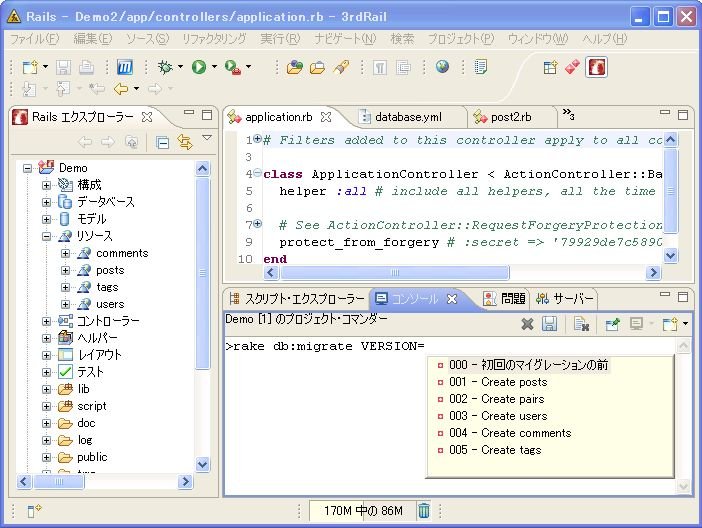Viewport: 702px width, 528px height.
Task: Close the application.rb editor tab
Action: pyautogui.click(x=326, y=117)
